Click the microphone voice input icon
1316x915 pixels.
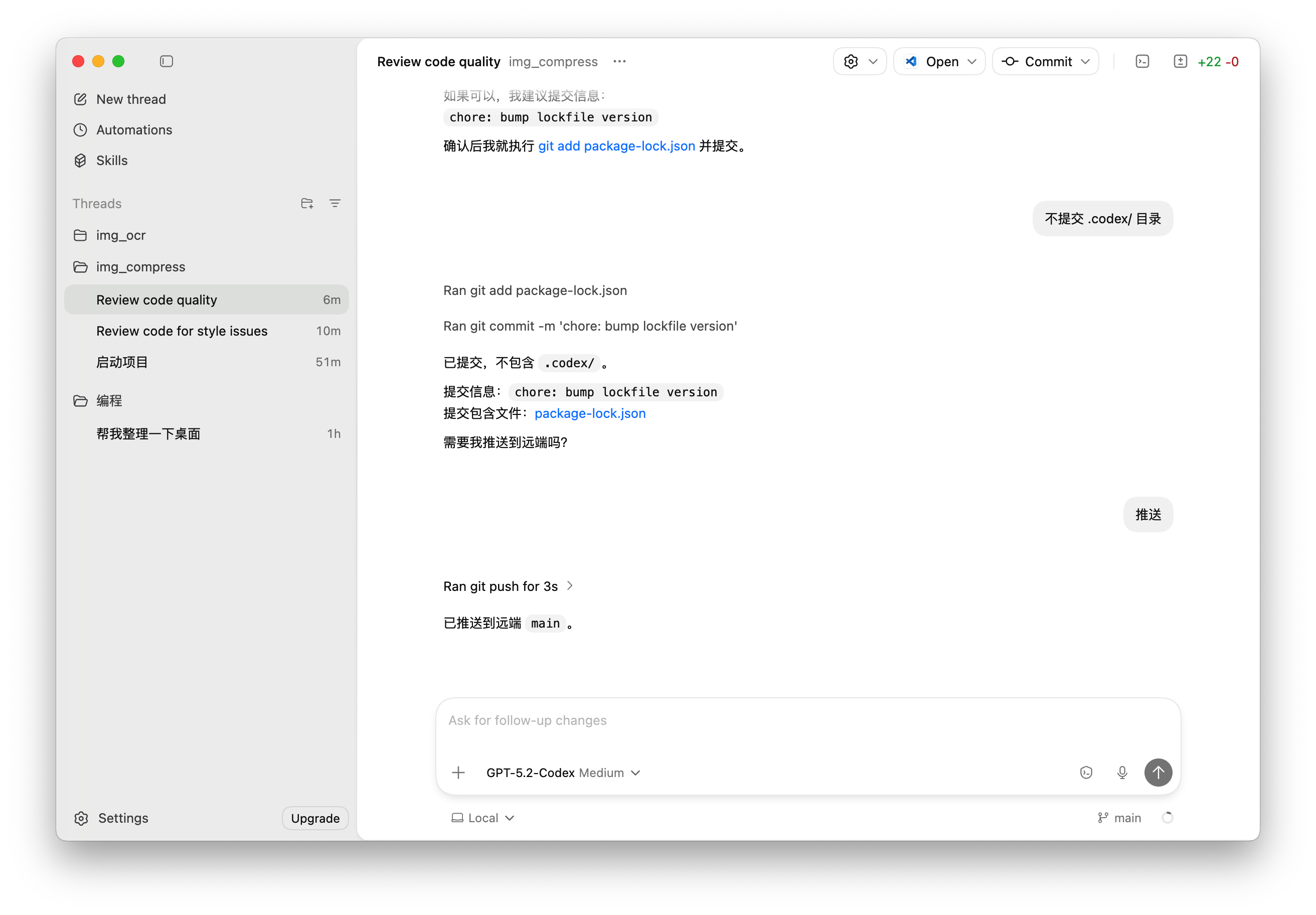pos(1122,772)
